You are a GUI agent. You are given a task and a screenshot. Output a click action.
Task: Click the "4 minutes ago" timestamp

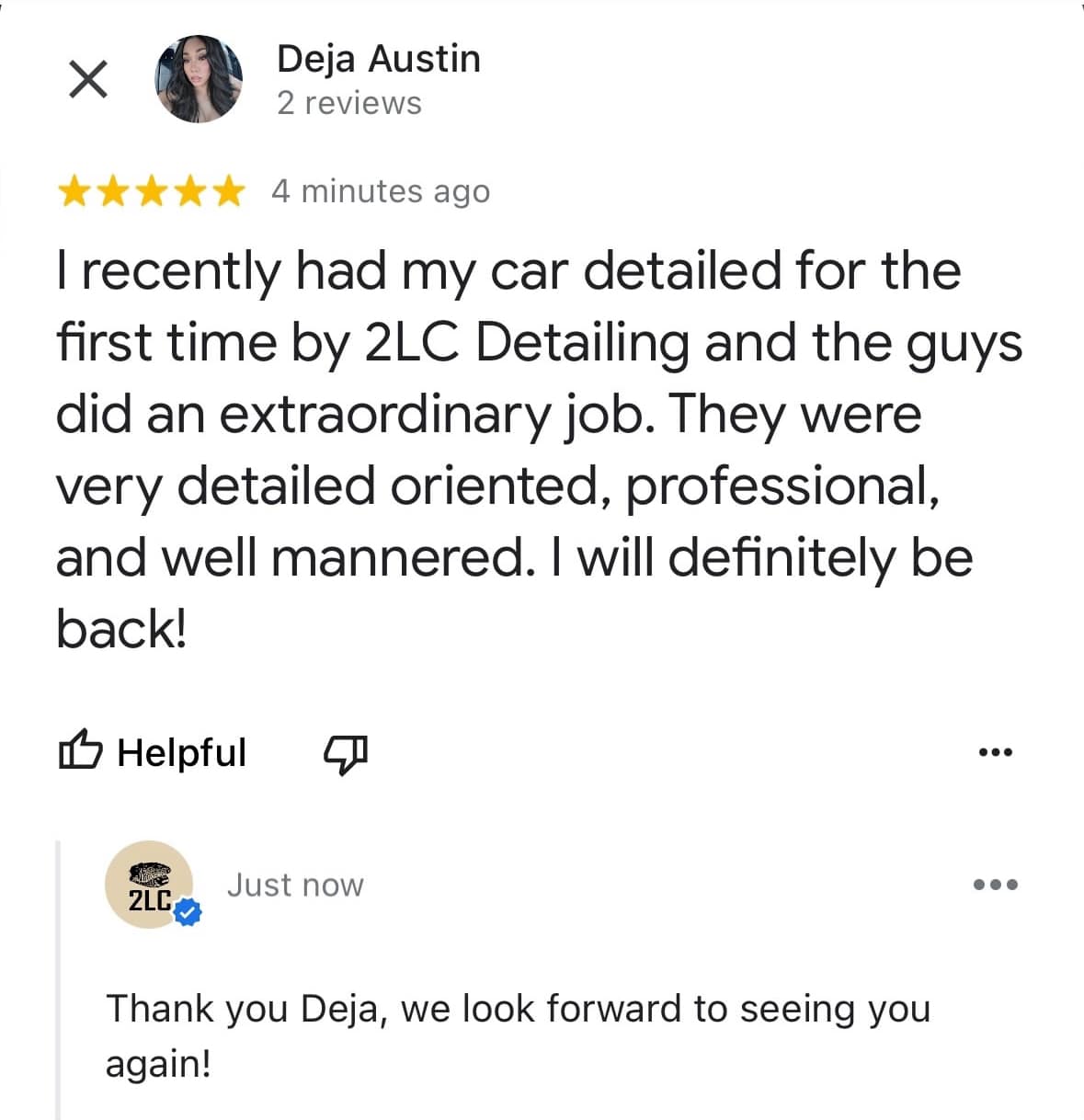tap(381, 191)
